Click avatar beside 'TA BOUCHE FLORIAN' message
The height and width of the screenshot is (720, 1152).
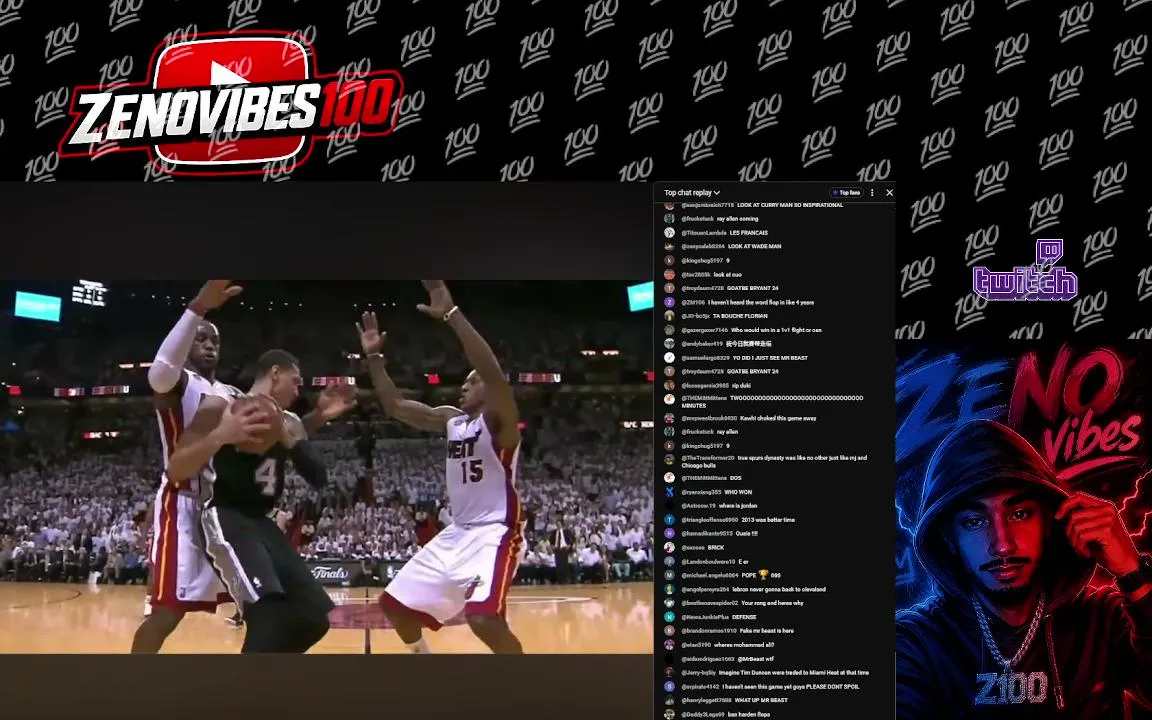[669, 316]
